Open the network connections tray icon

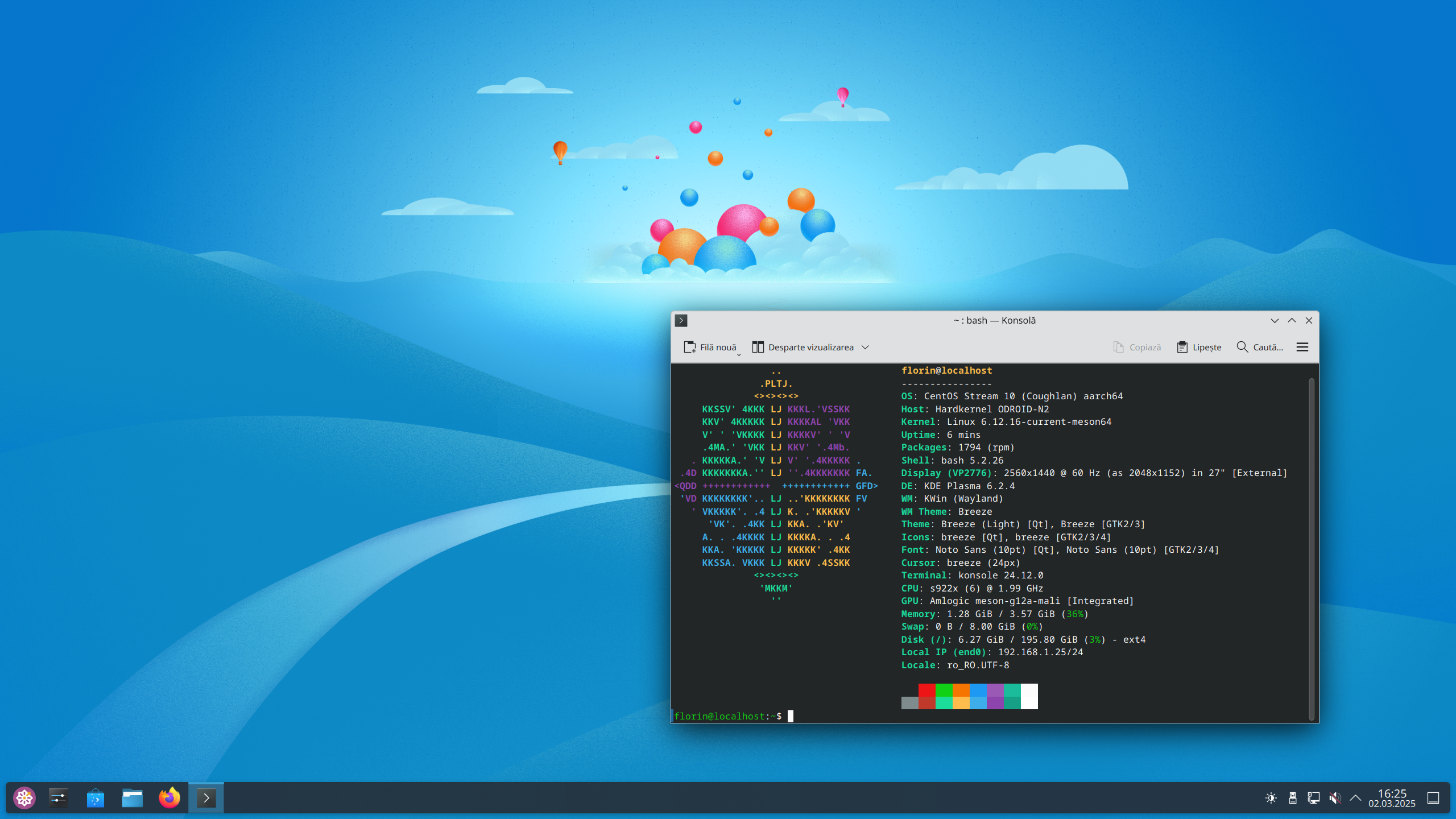coord(1314,798)
